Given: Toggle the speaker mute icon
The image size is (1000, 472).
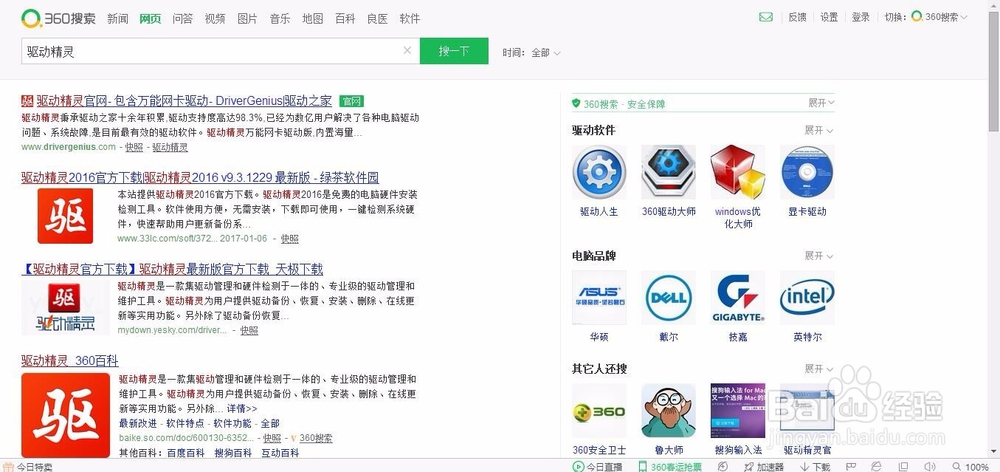Looking at the screenshot, I should [x=929, y=467].
